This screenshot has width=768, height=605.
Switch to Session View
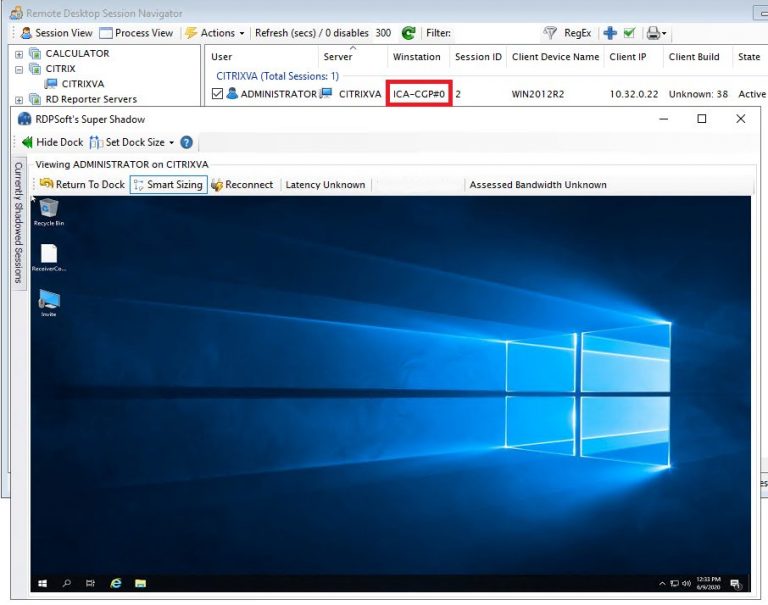56,33
